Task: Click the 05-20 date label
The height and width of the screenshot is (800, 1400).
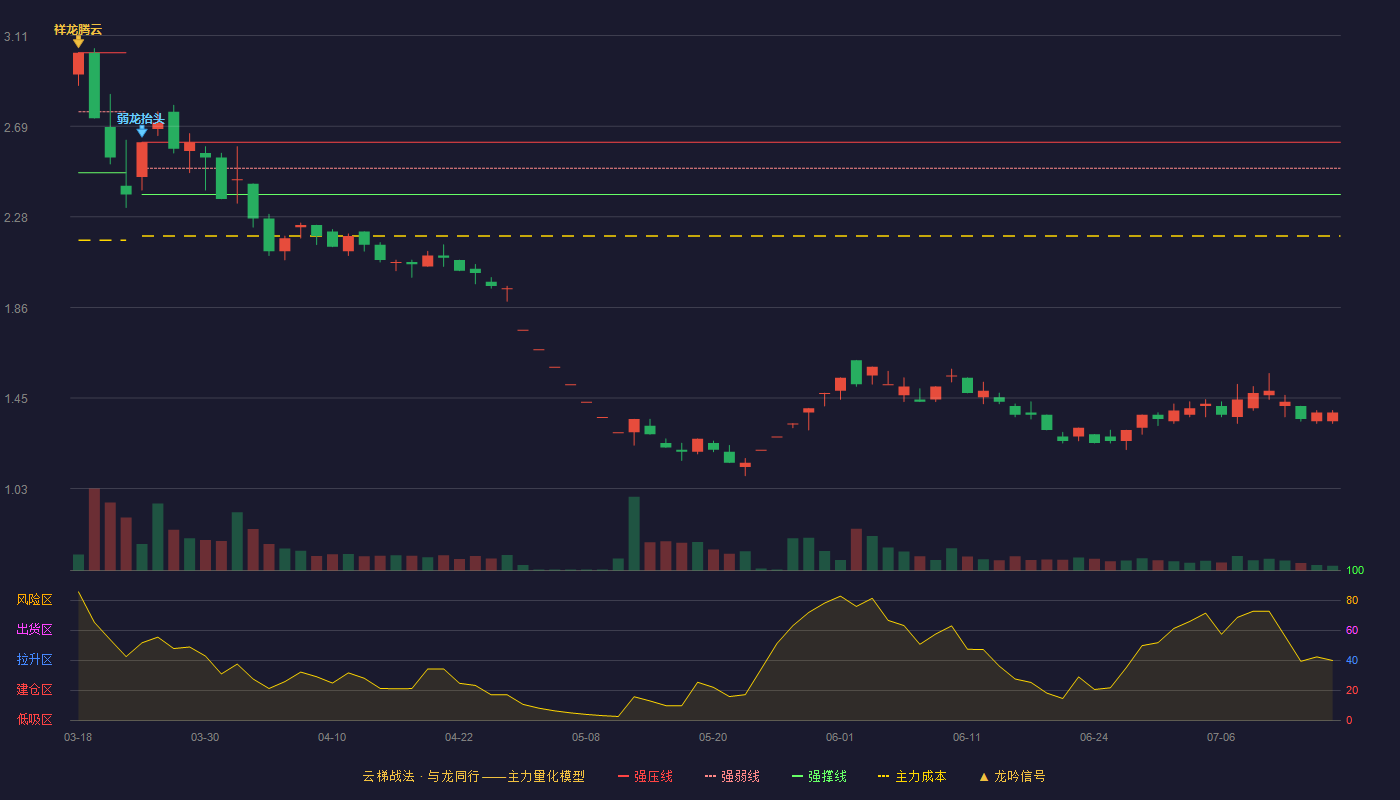Action: [x=713, y=737]
